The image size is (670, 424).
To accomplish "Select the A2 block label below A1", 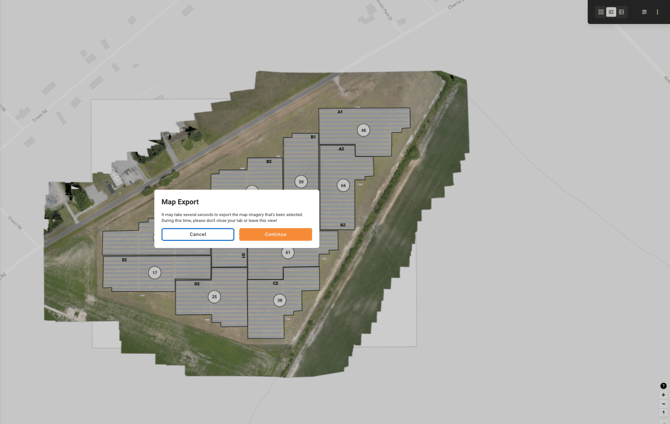I will coord(341,149).
